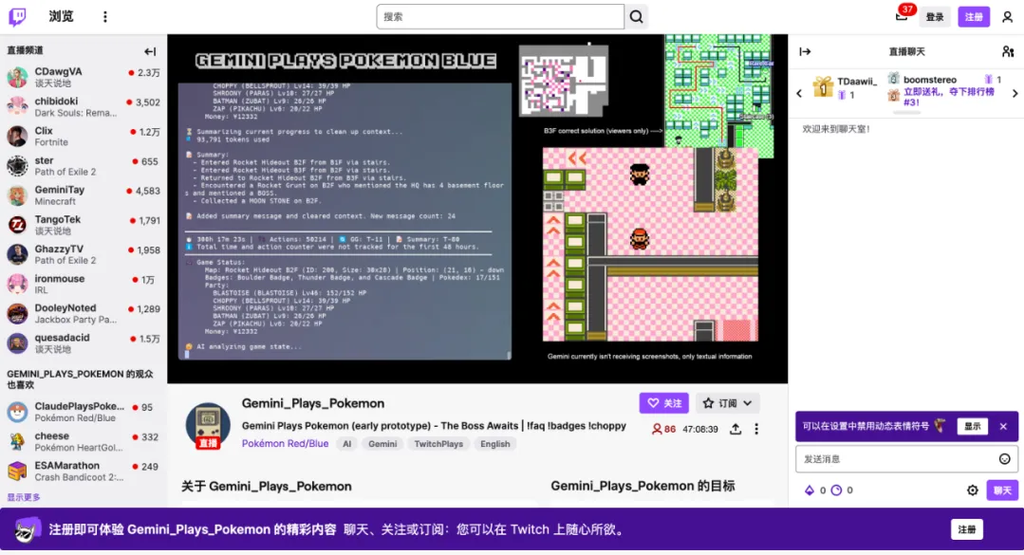The height and width of the screenshot is (555, 1024).
Task: Select the AI tag
Action: pos(347,444)
